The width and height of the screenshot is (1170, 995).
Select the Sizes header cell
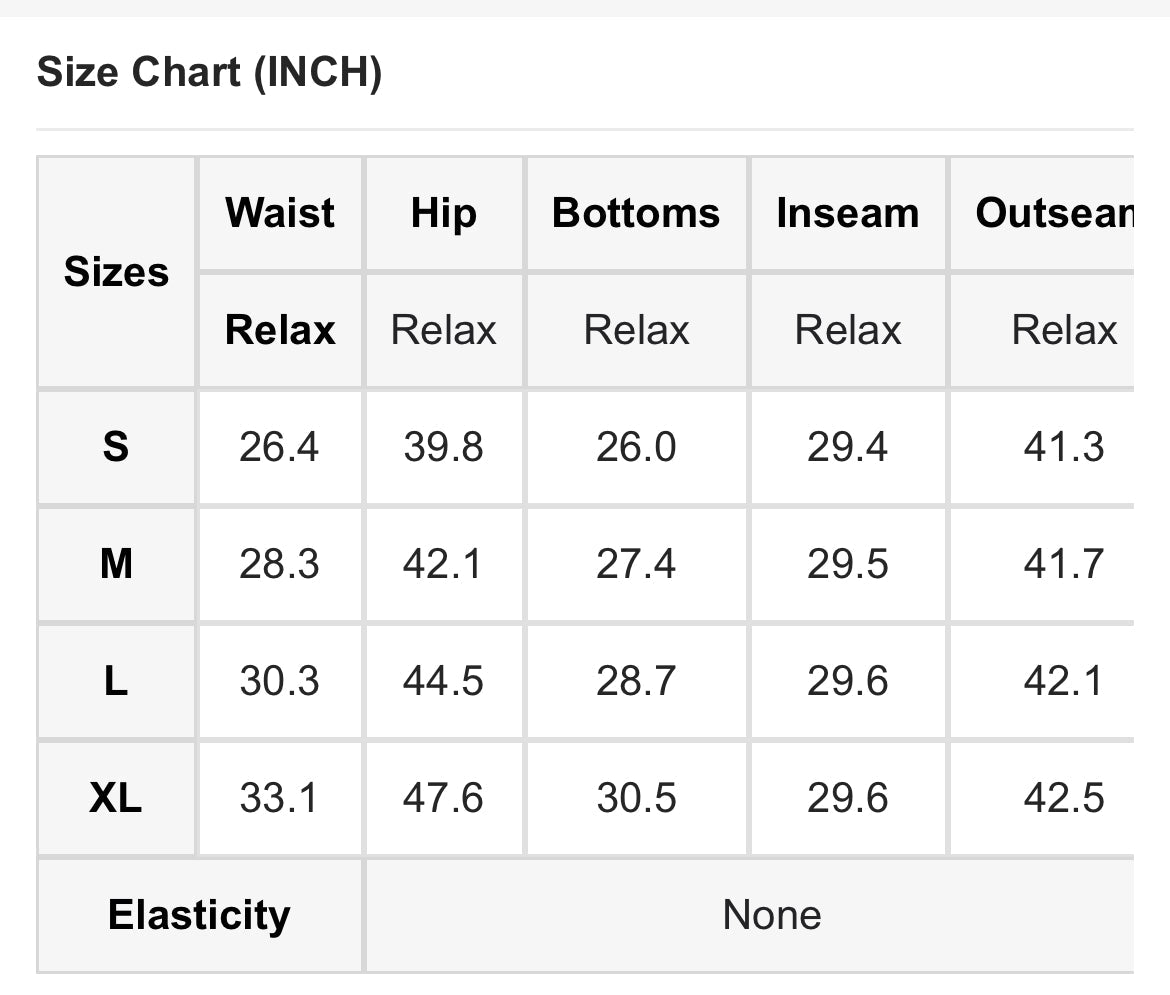(116, 272)
